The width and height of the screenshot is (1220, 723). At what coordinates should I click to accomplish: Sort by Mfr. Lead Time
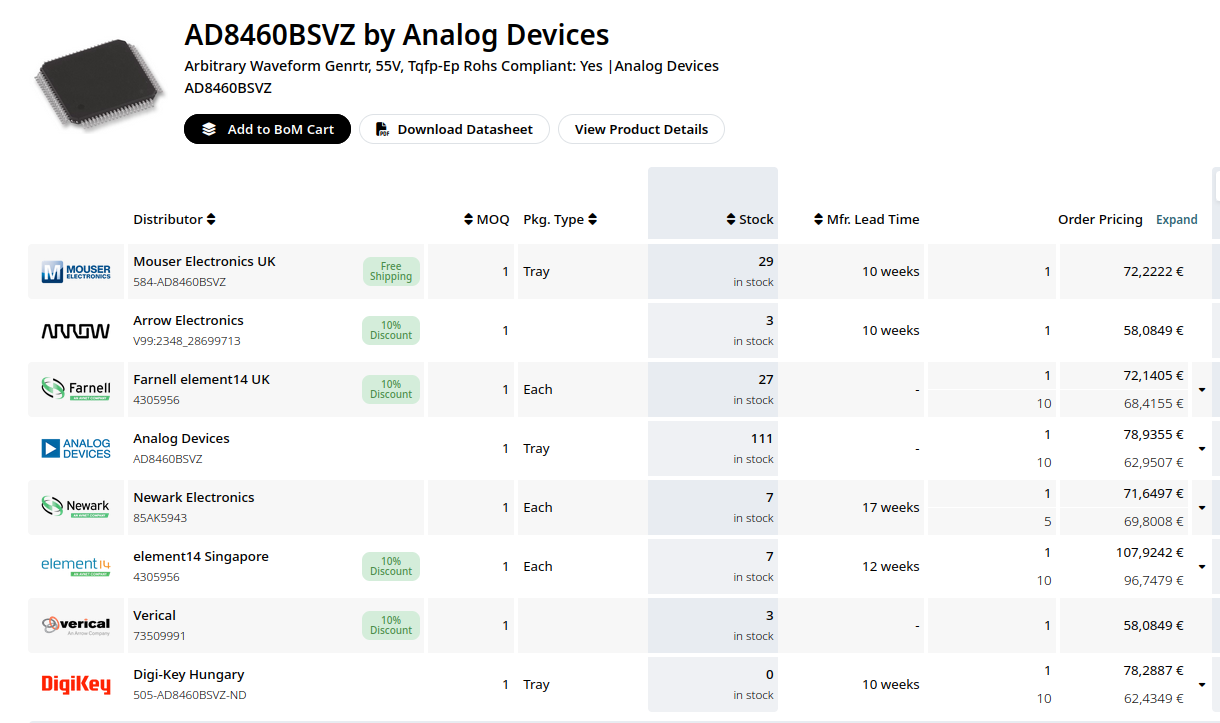click(866, 219)
